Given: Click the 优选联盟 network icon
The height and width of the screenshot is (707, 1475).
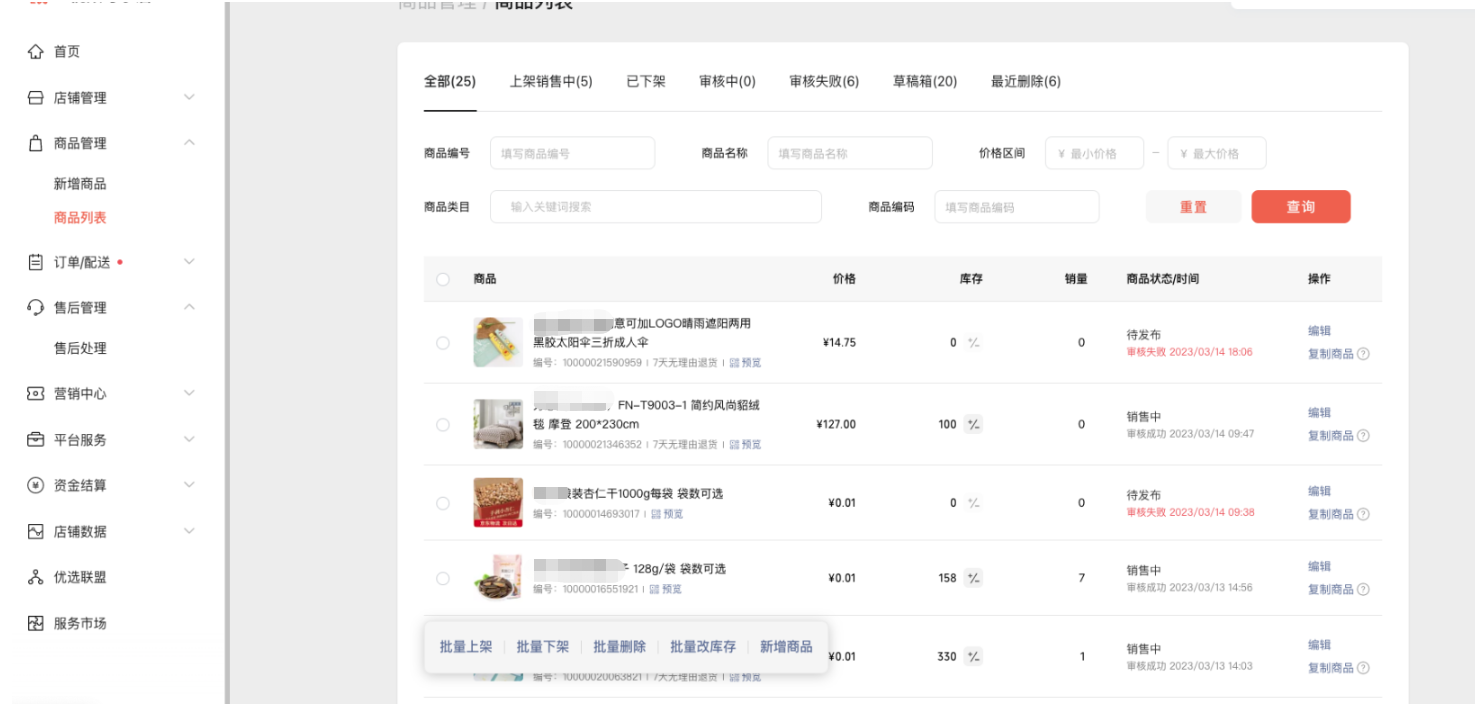Looking at the screenshot, I should click(36, 578).
